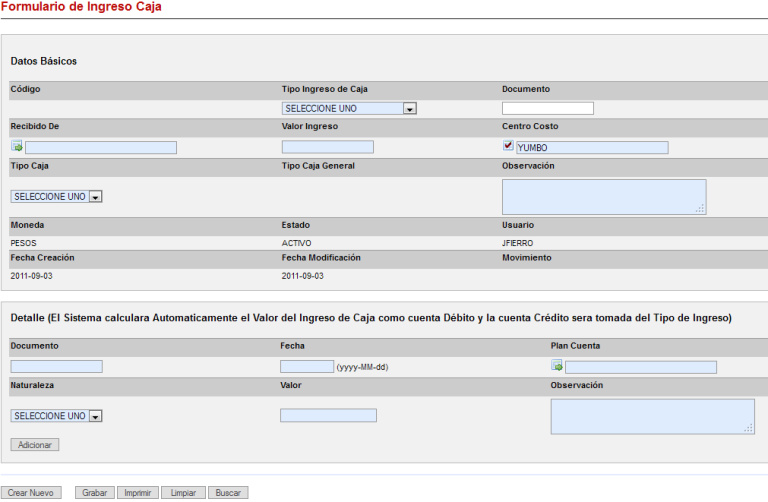
Task: Expand the Tipo Caja dropdown
Action: (x=57, y=197)
